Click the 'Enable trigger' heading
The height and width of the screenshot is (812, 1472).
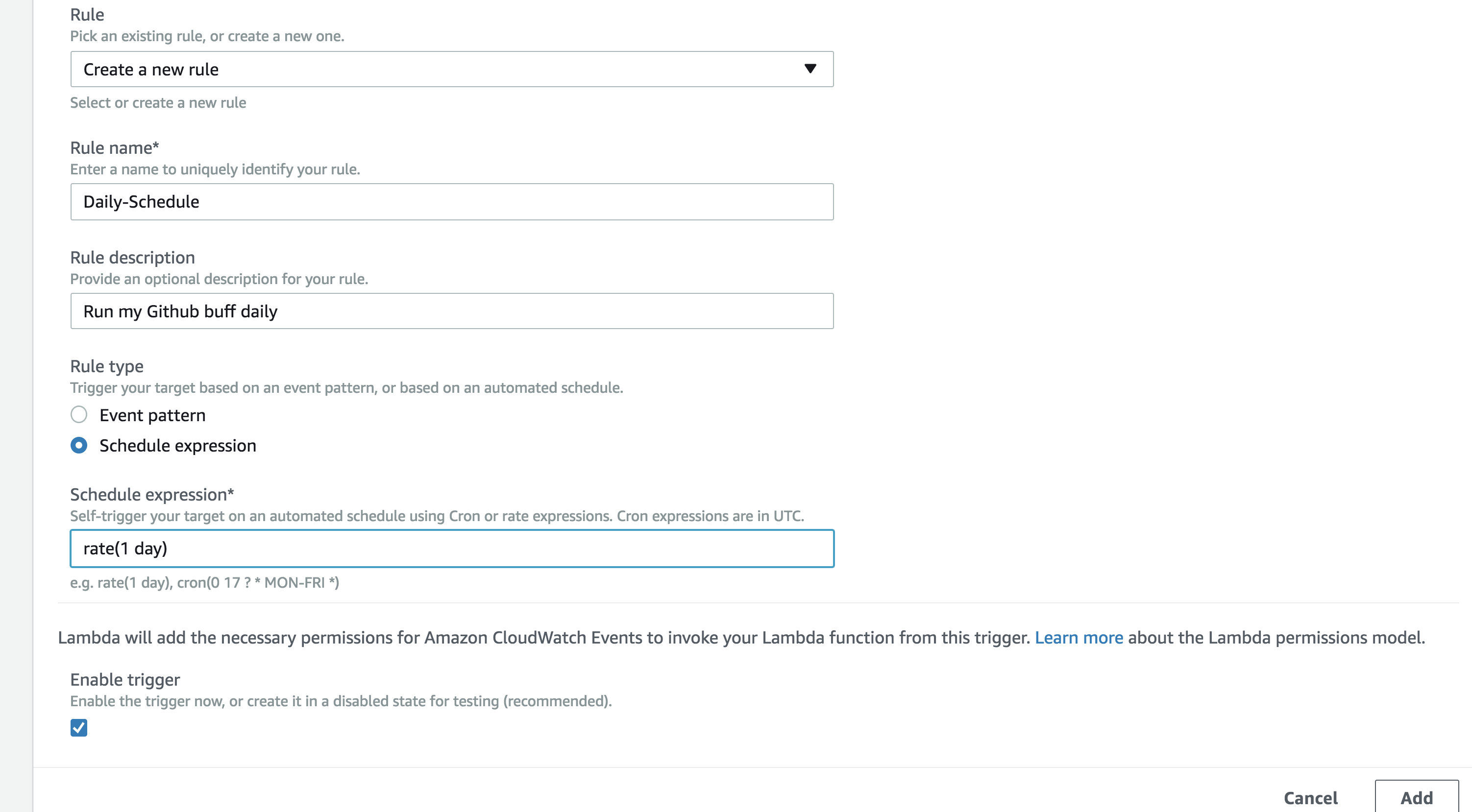pos(124,679)
